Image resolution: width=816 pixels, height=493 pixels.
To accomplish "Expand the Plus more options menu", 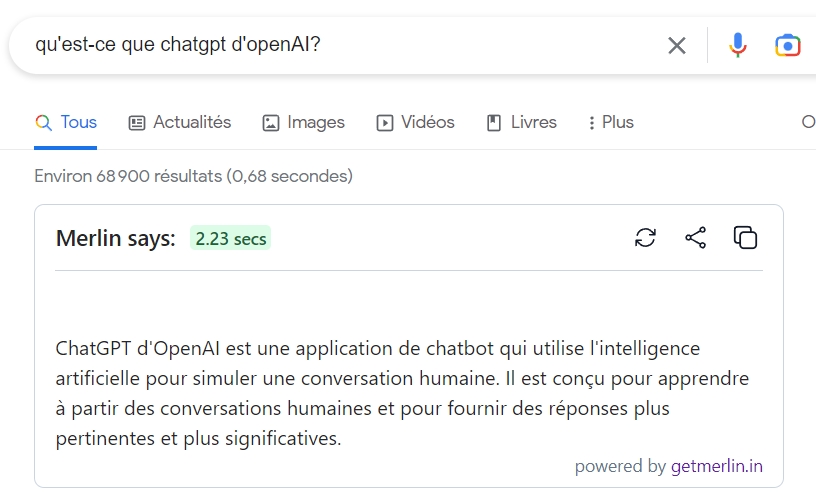I will coord(610,122).
